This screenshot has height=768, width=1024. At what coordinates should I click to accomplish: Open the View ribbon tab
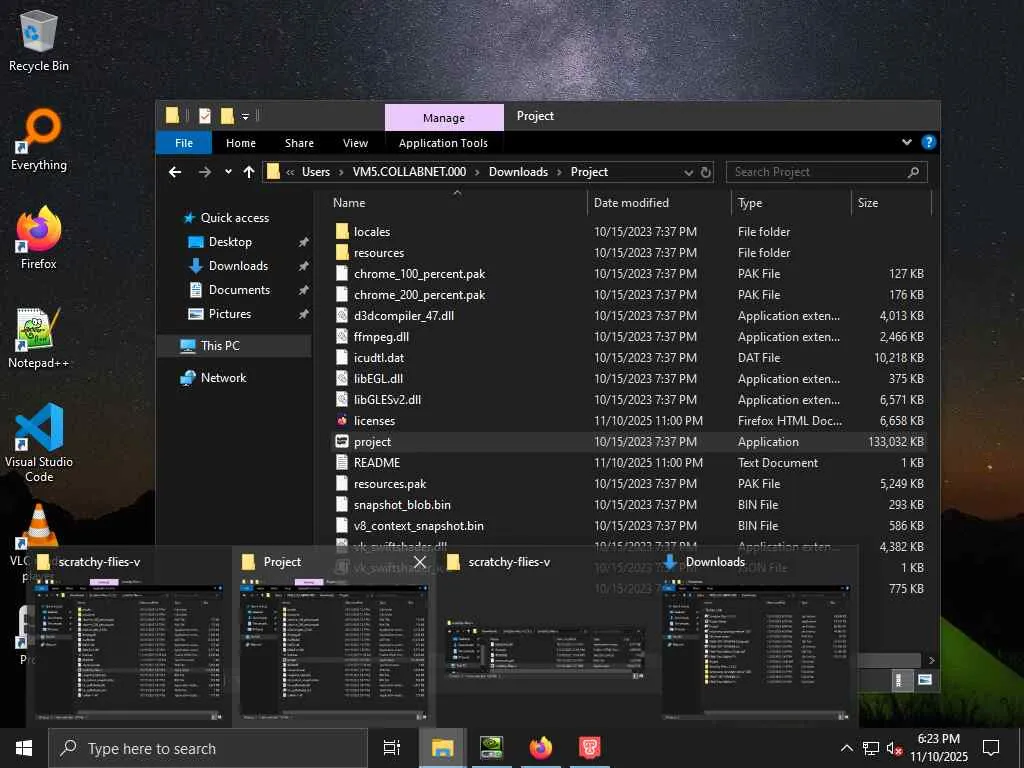tap(355, 143)
